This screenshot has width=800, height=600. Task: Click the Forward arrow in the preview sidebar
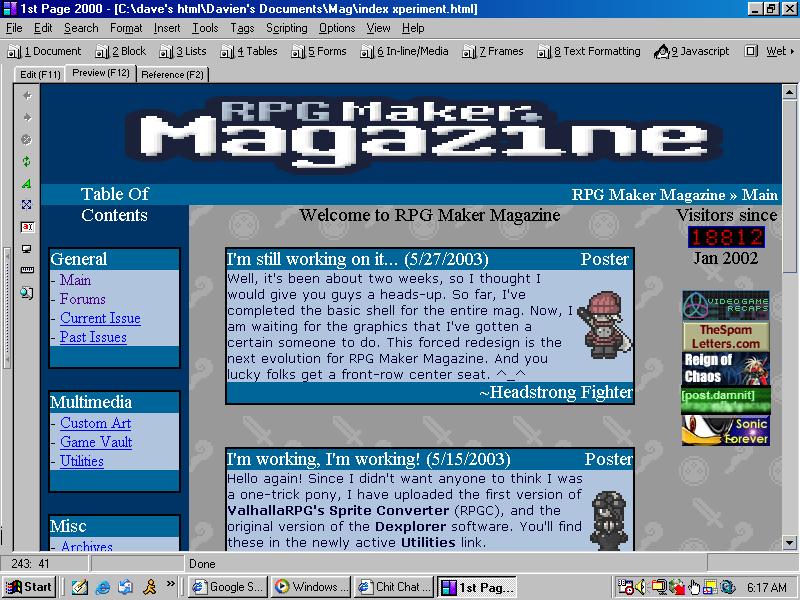click(27, 117)
